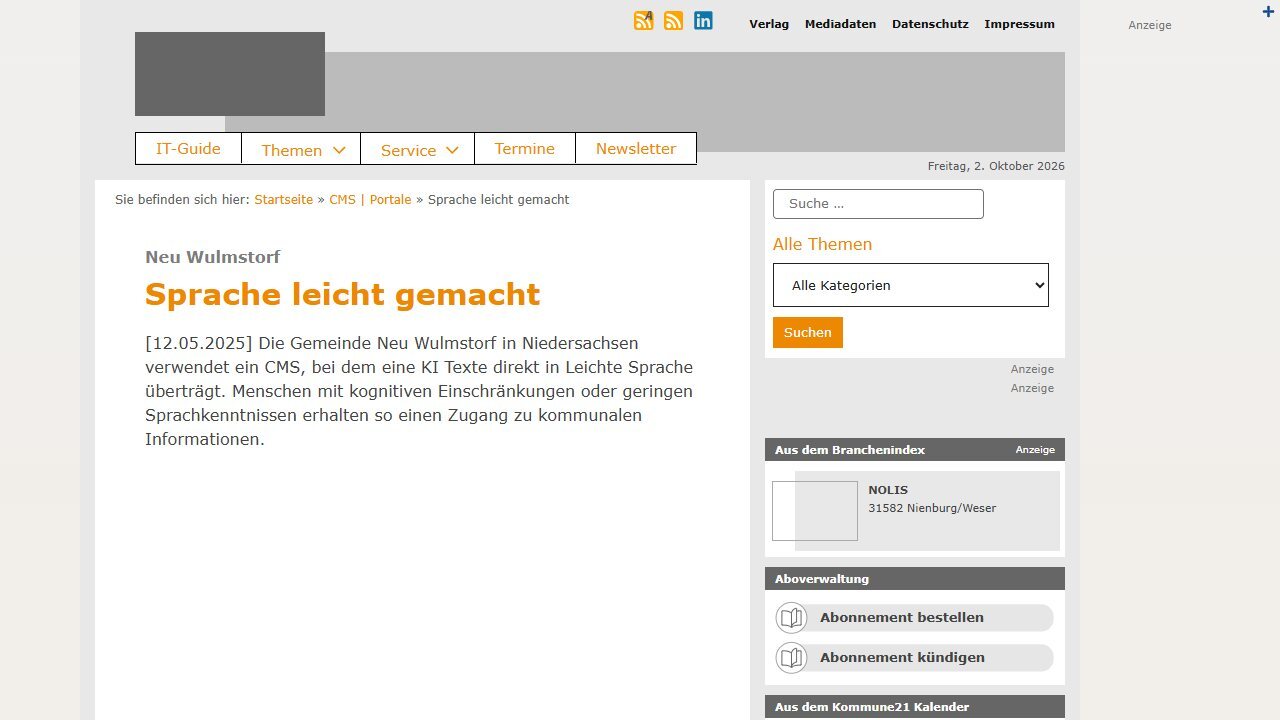This screenshot has width=1280, height=720.
Task: Click the date Freitag, 2. Oktober 2026
Action: [x=996, y=166]
